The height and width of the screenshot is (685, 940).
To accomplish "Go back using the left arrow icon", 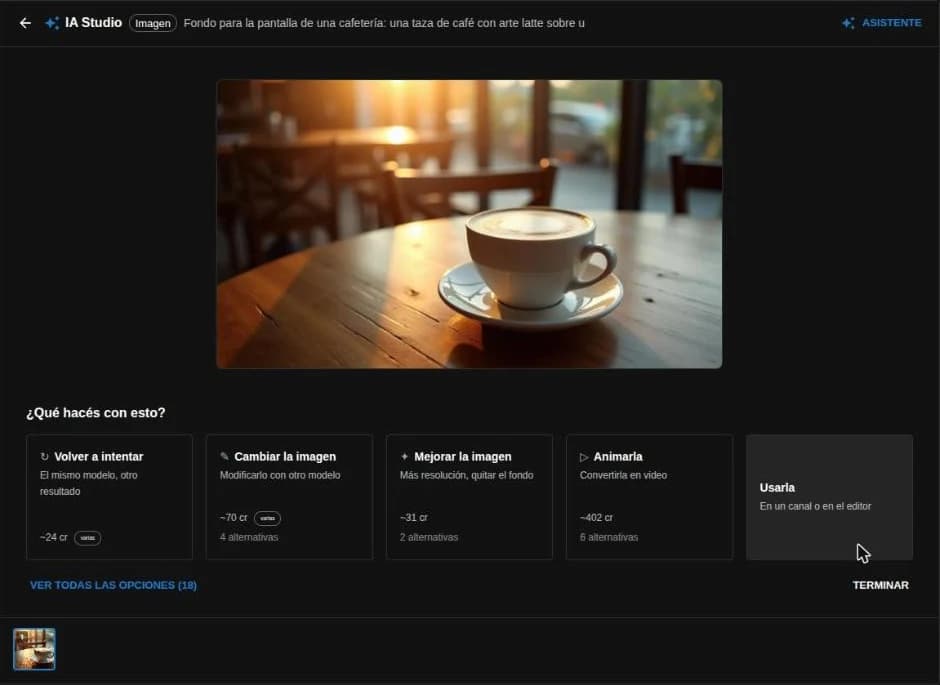I will click(25, 23).
